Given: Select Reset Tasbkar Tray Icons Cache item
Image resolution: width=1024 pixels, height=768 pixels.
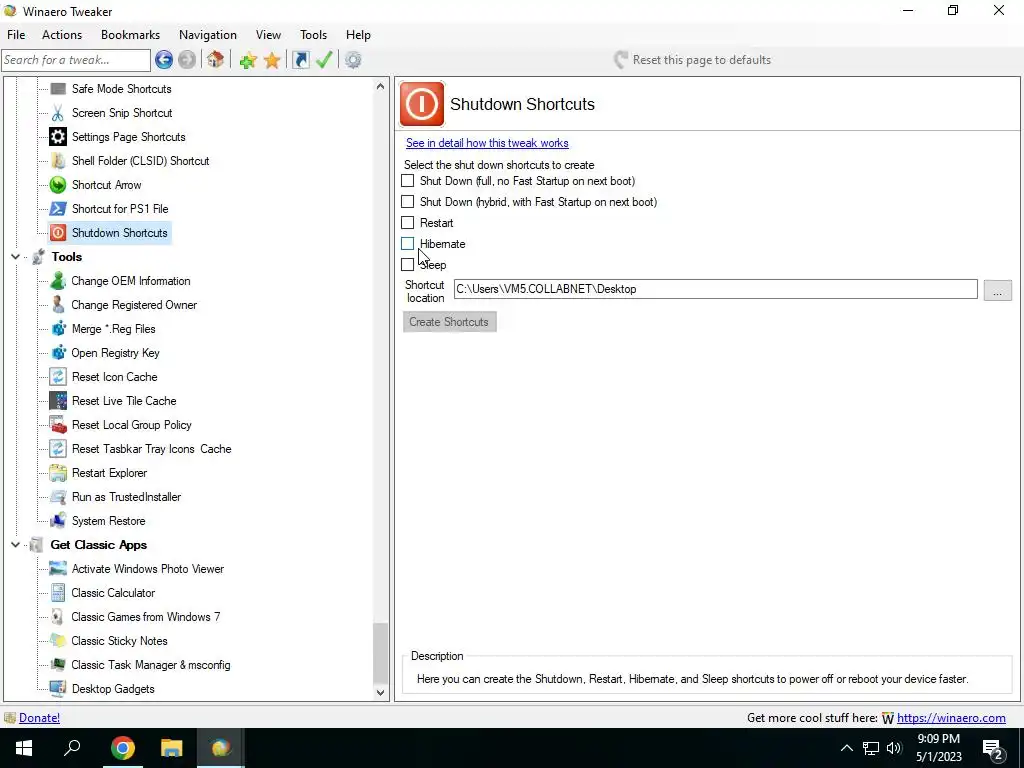Looking at the screenshot, I should coord(152,449).
